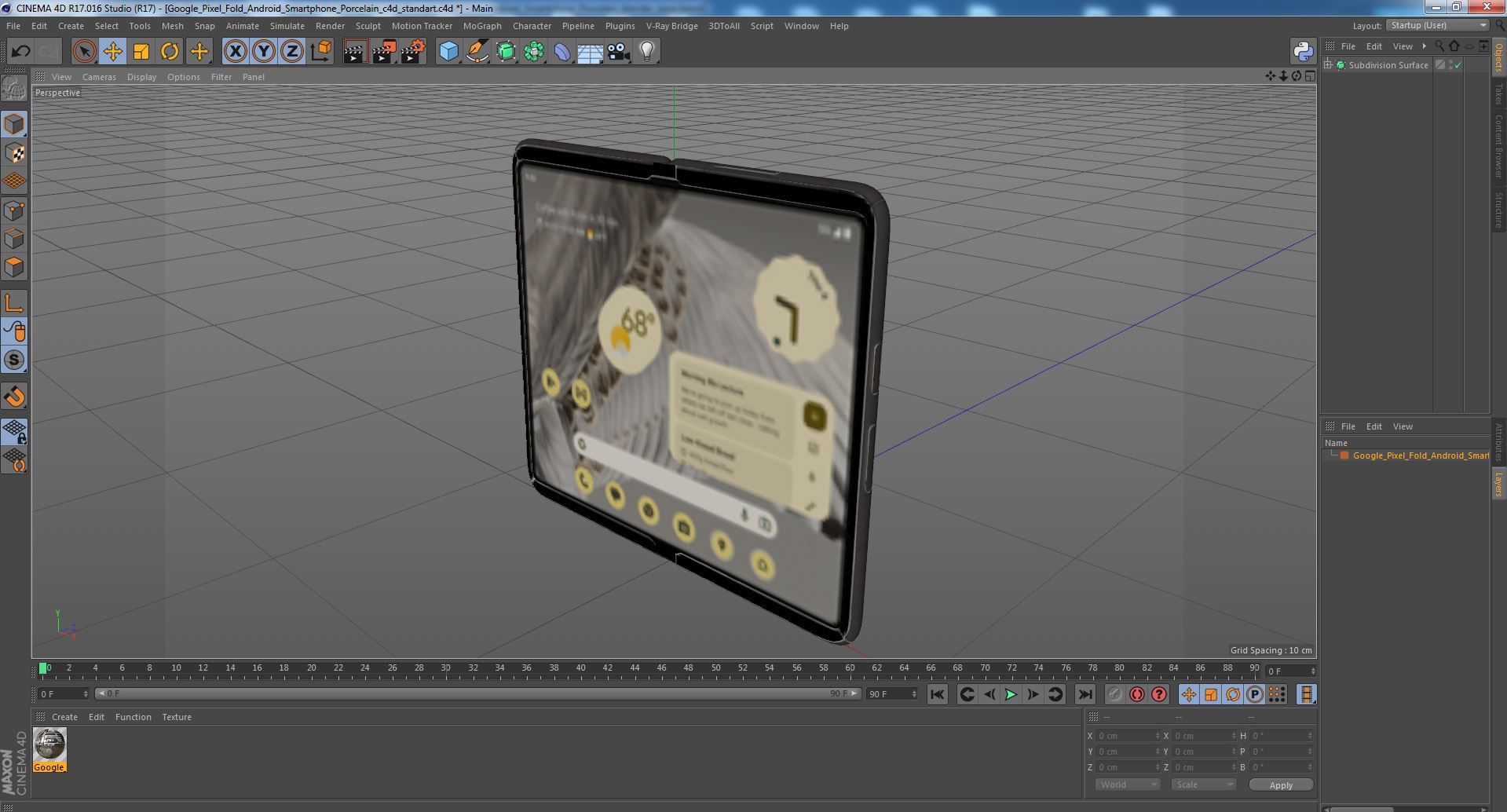Go to start of animation

click(x=937, y=694)
